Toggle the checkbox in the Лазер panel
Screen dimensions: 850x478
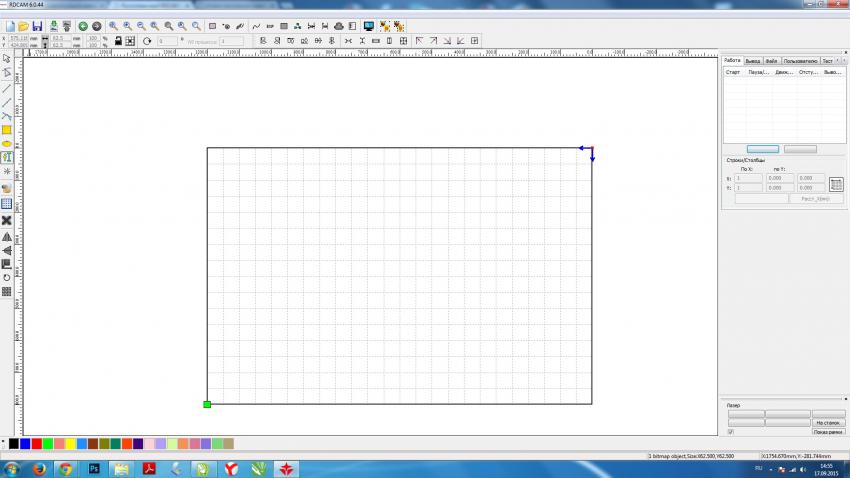pyautogui.click(x=731, y=432)
